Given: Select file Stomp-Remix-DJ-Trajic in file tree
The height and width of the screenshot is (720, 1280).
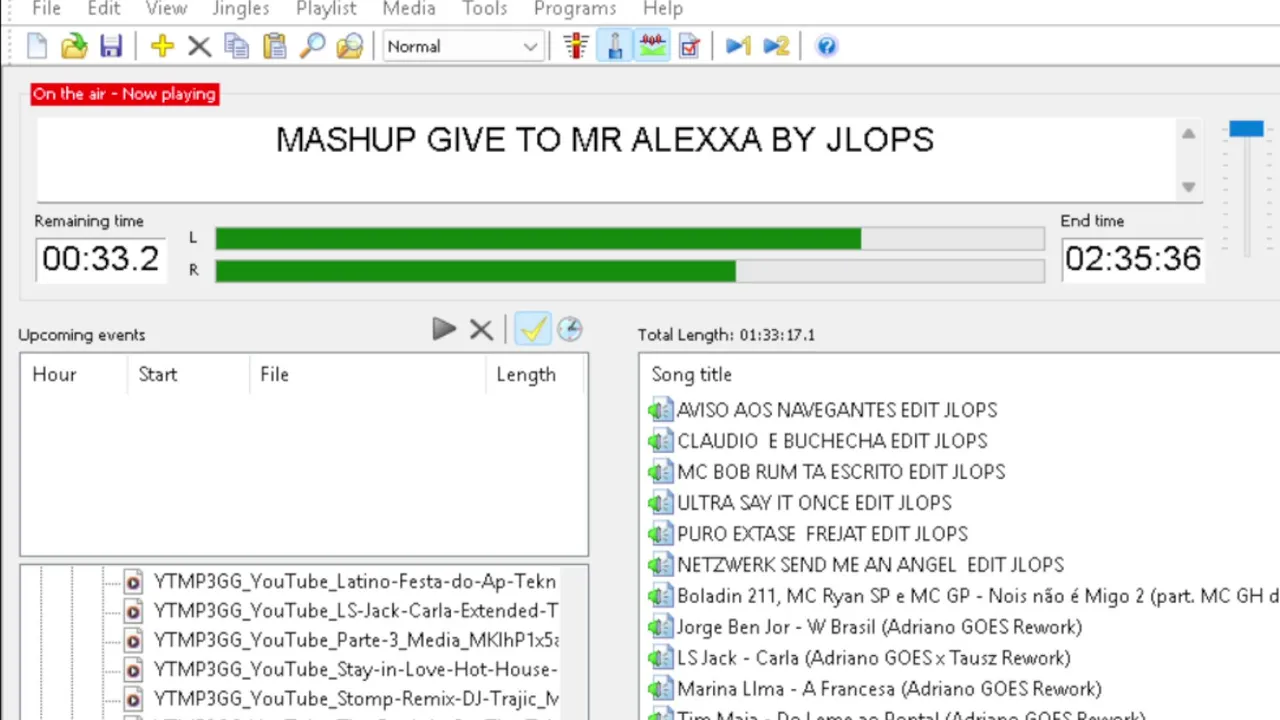Looking at the screenshot, I should 356,699.
